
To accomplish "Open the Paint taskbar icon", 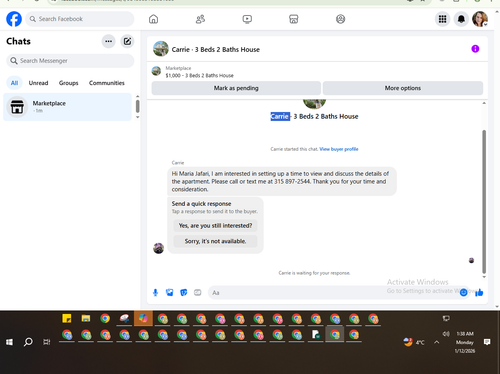I will 124,319.
